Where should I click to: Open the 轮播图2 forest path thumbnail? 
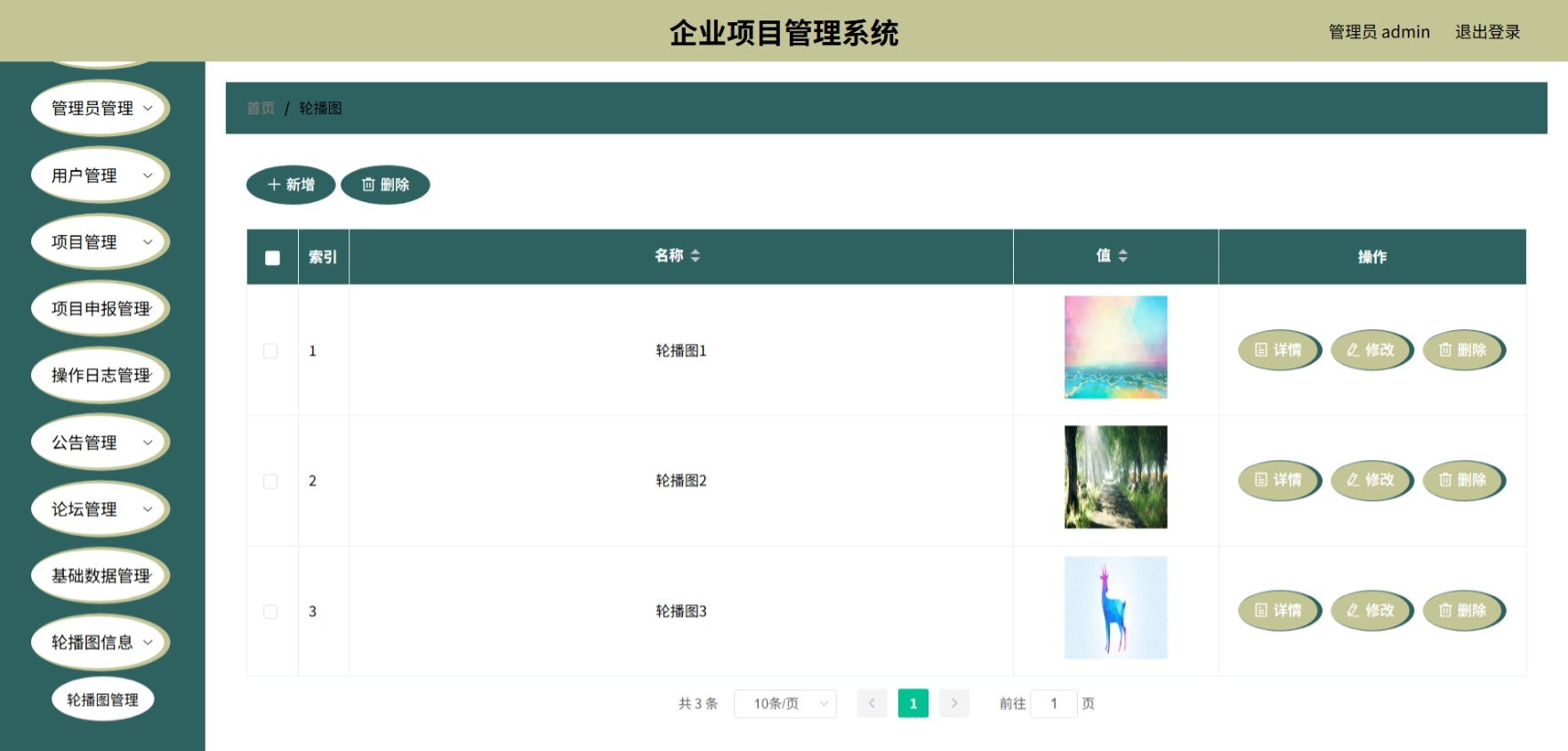[1115, 477]
